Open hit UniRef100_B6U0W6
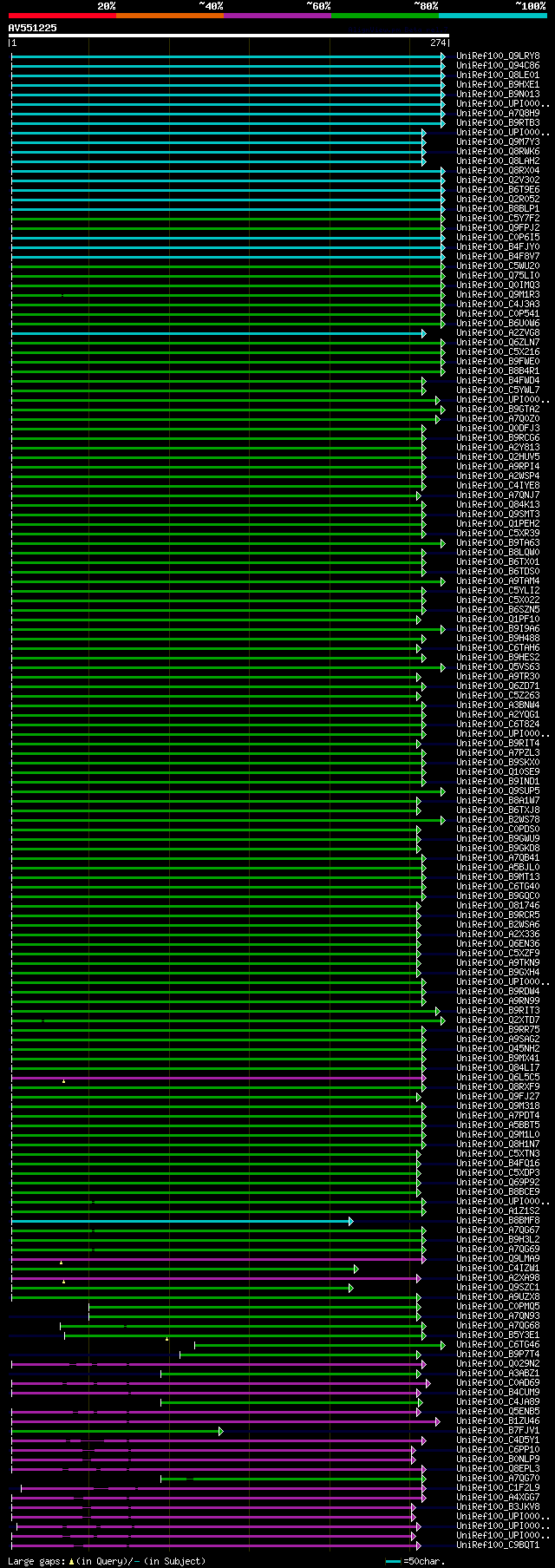Image resolution: width=555 pixels, height=1568 pixels. [498, 323]
